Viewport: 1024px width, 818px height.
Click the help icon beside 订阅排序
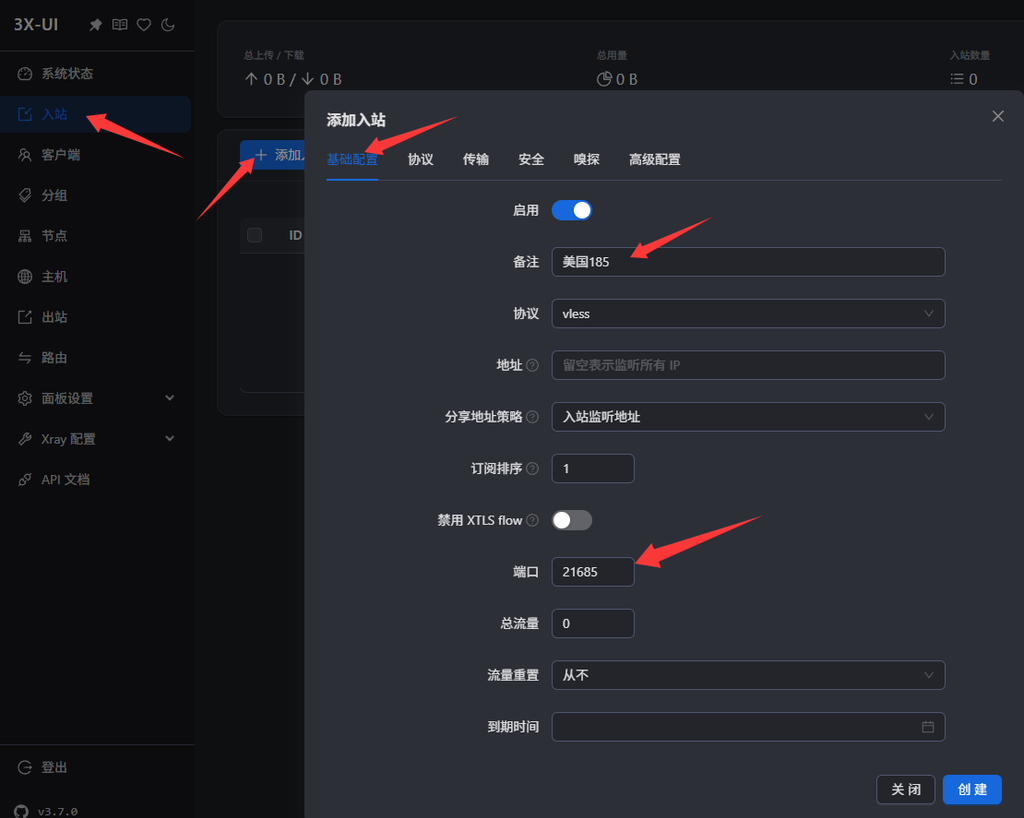click(x=532, y=468)
